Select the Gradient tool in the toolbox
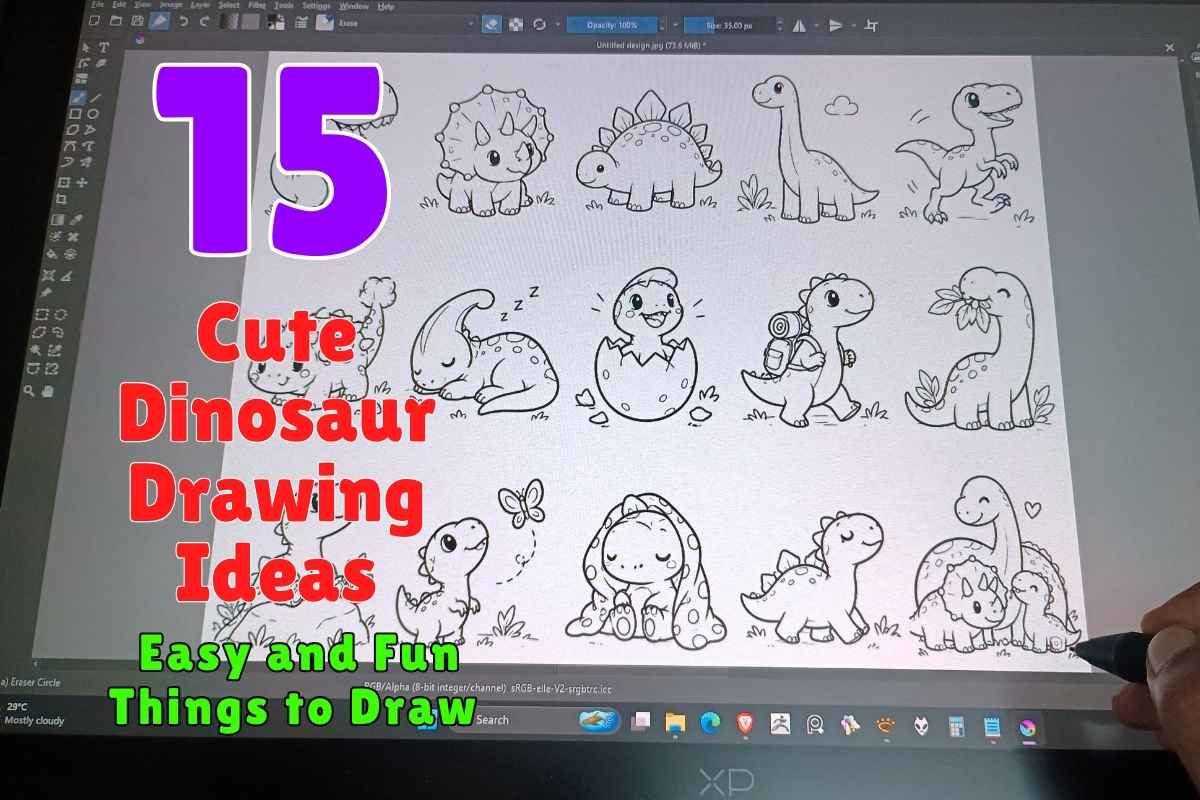This screenshot has height=800, width=1200. tap(58, 220)
